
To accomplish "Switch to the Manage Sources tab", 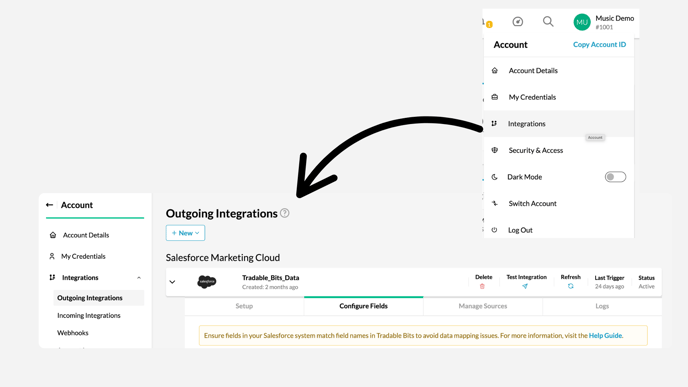I will point(483,306).
